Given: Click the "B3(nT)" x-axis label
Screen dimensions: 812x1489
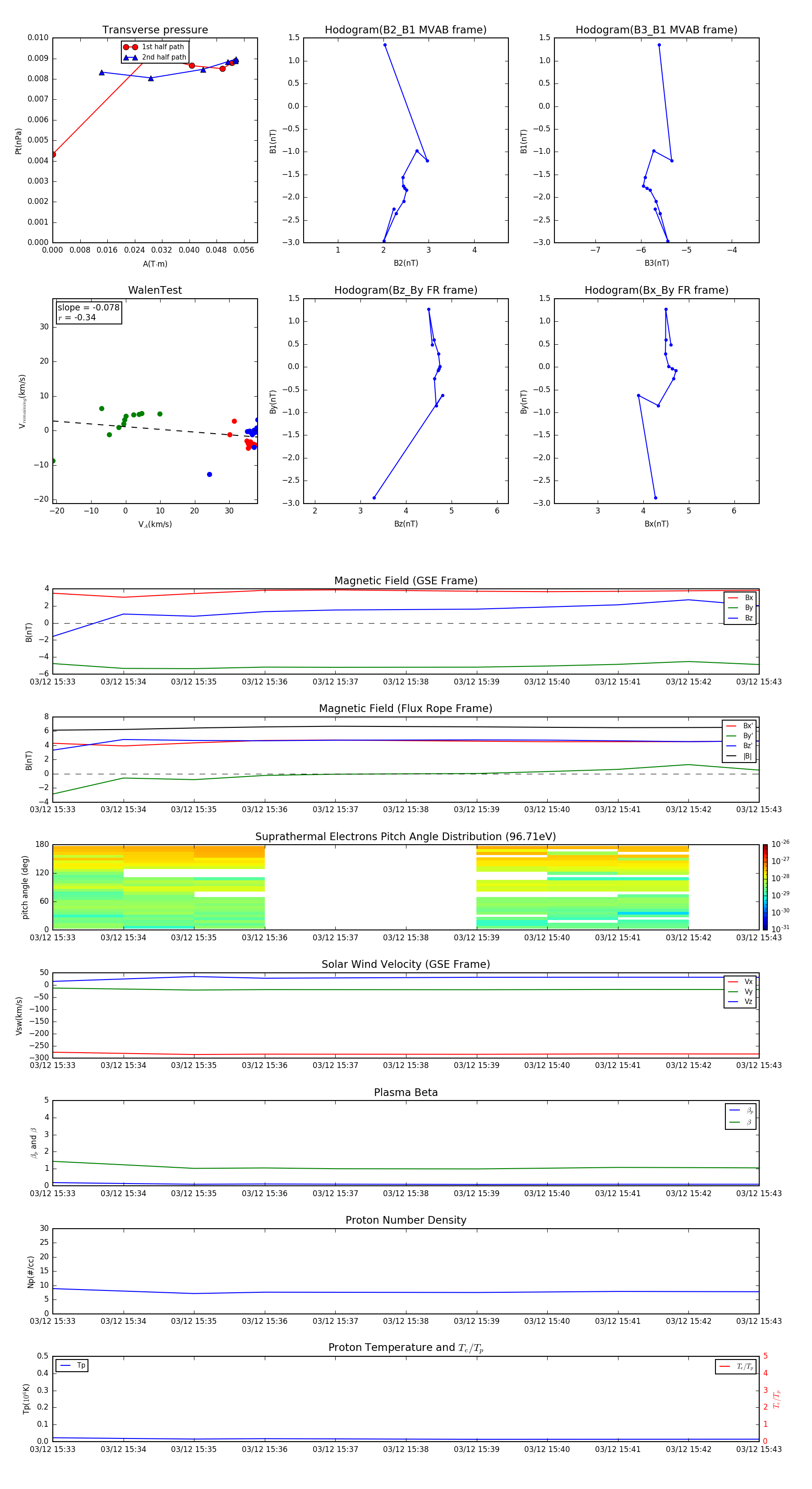Looking at the screenshot, I should click(656, 263).
